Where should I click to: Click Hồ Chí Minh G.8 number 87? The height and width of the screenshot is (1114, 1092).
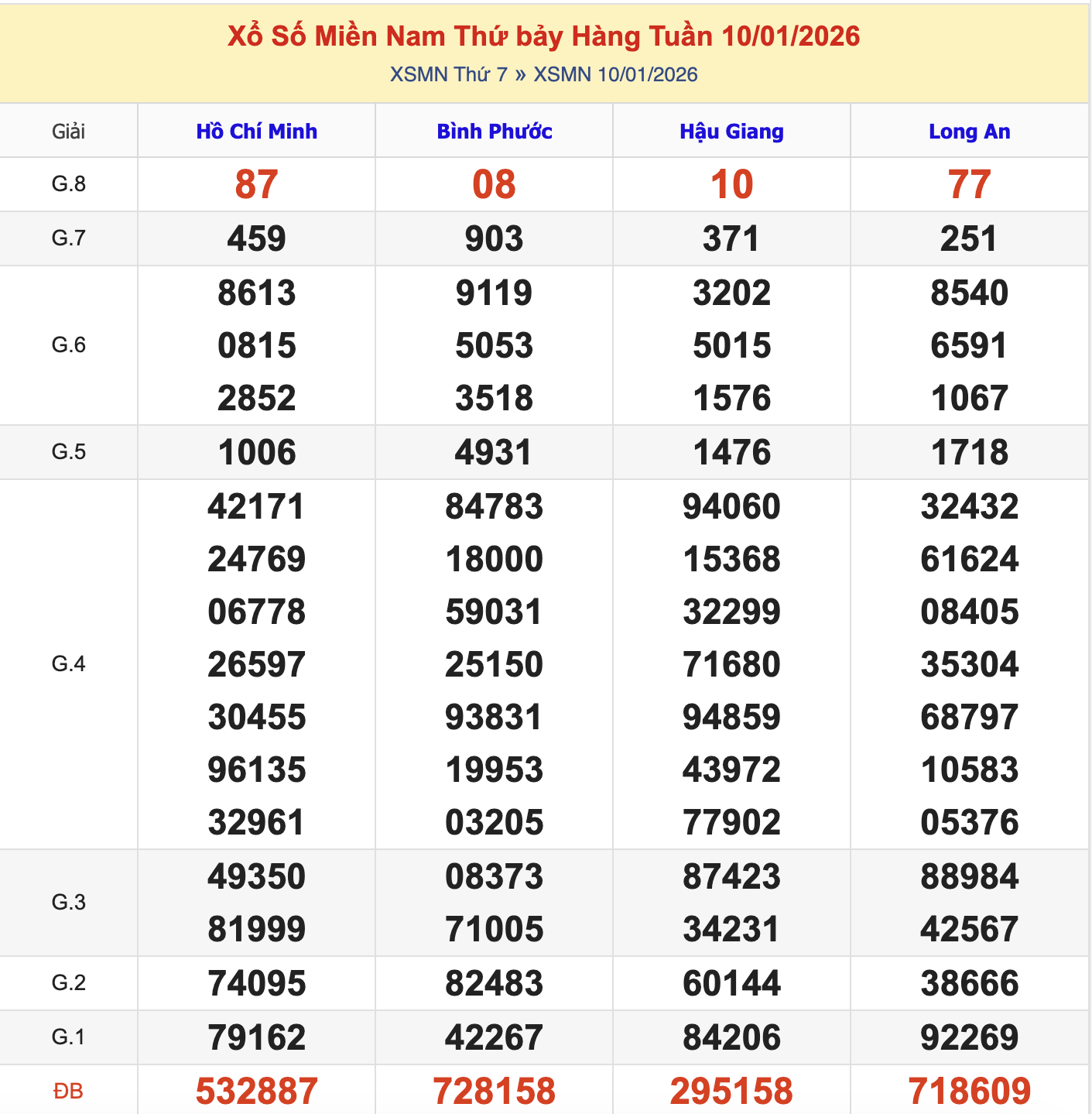tap(257, 184)
